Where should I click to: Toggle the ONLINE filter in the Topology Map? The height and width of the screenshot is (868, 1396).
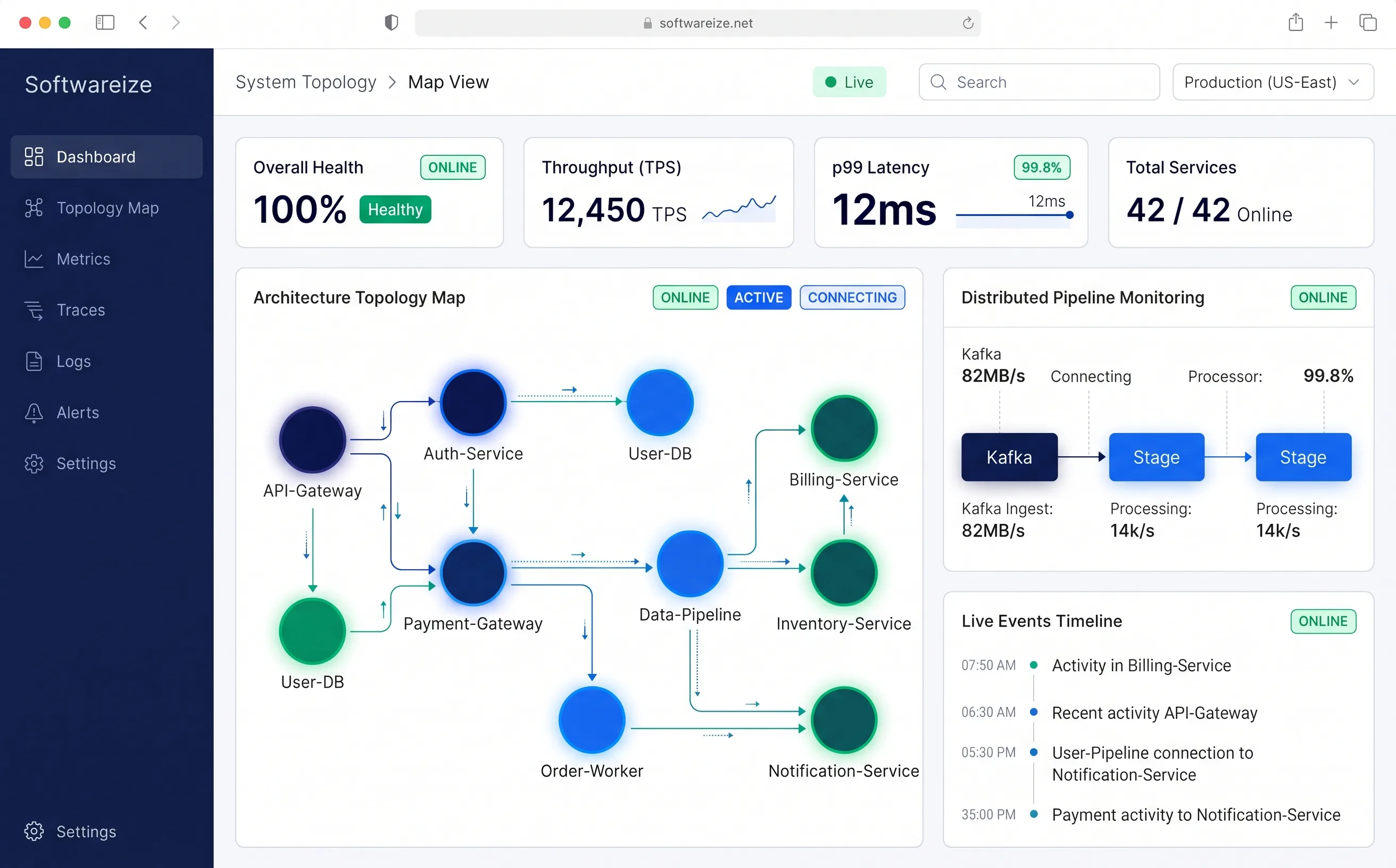click(x=685, y=297)
